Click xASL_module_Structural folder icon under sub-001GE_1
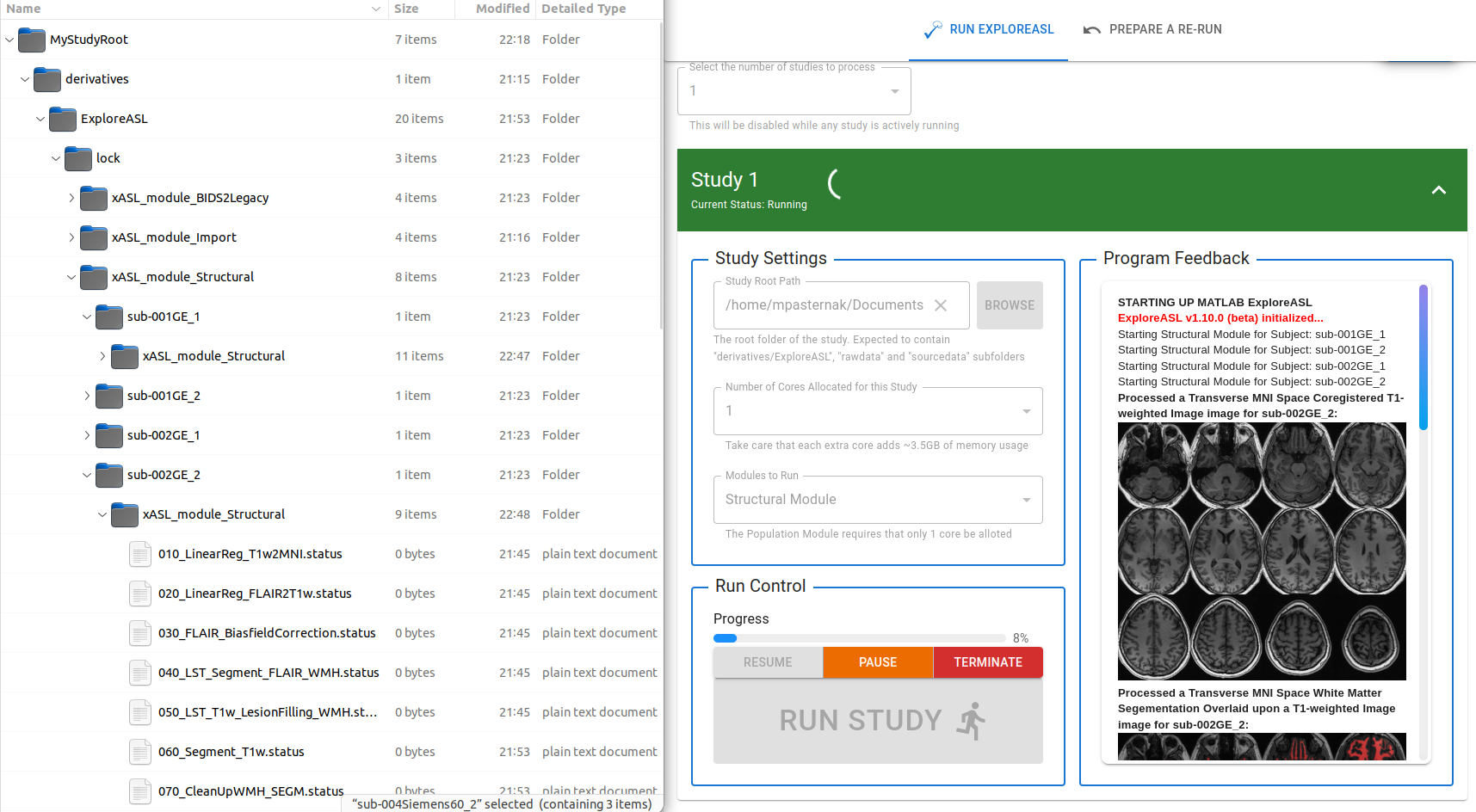1476x812 pixels. coord(125,356)
